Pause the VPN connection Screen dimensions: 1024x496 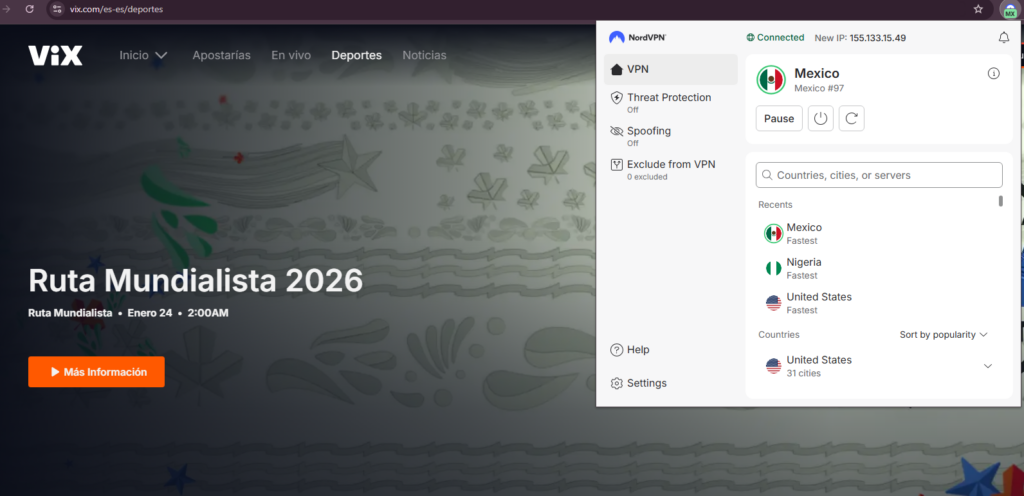coord(779,119)
